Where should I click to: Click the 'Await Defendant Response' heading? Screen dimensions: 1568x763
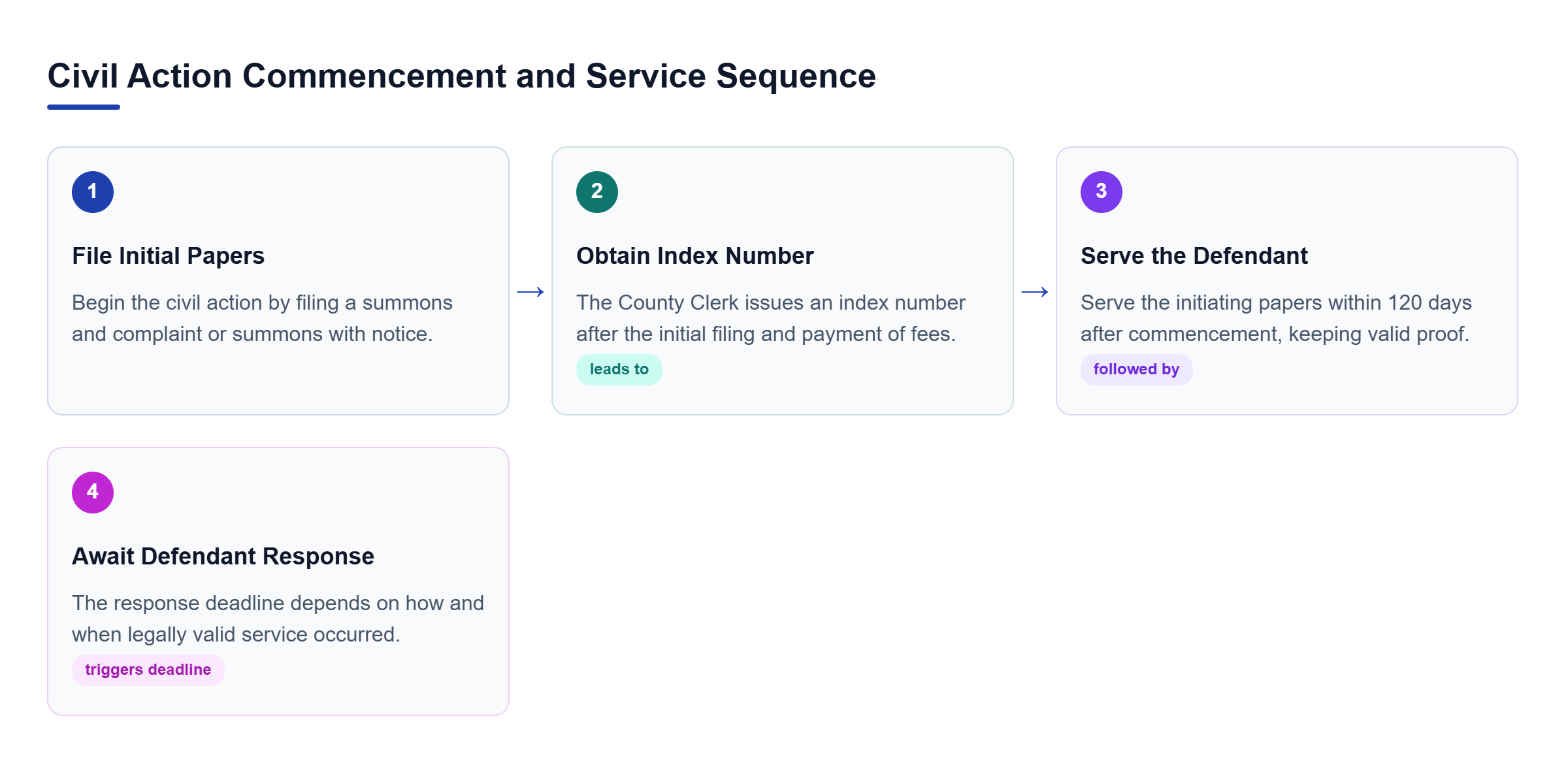point(223,557)
